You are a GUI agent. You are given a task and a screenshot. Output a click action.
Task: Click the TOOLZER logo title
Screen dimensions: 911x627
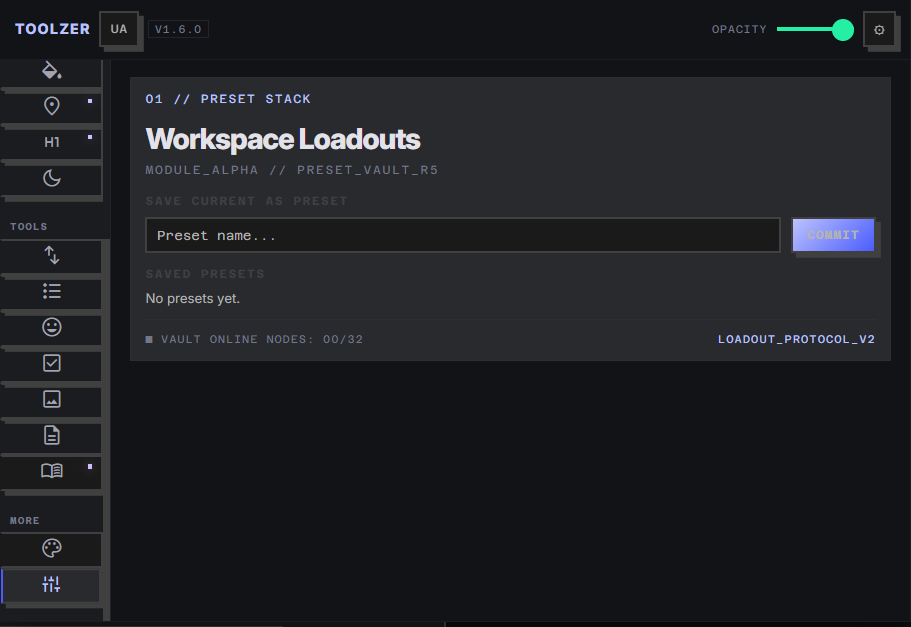point(52,29)
